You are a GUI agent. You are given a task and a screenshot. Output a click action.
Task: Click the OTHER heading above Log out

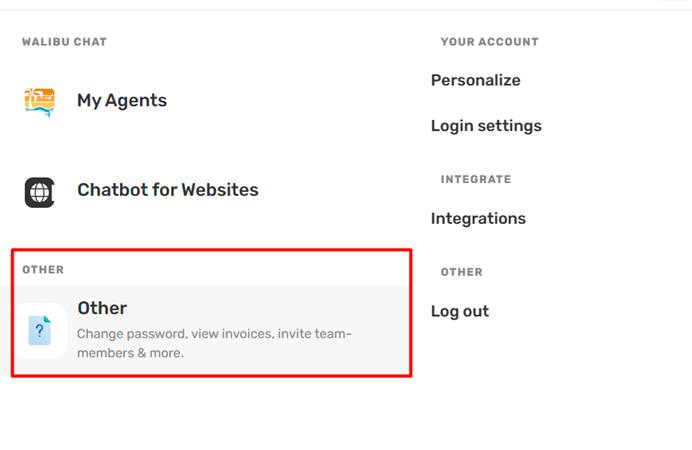(462, 272)
